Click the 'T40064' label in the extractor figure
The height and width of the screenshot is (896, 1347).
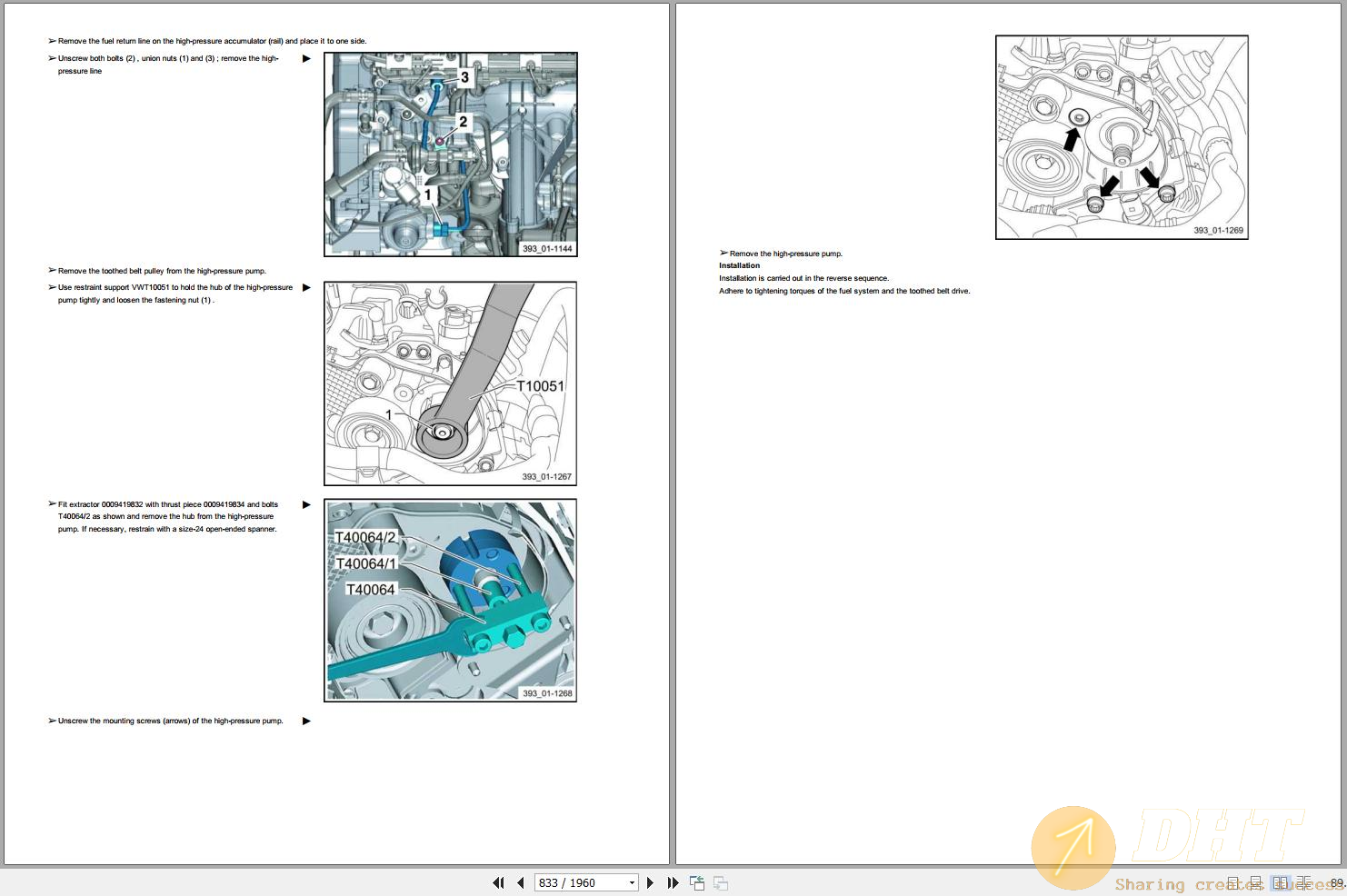pos(370,590)
